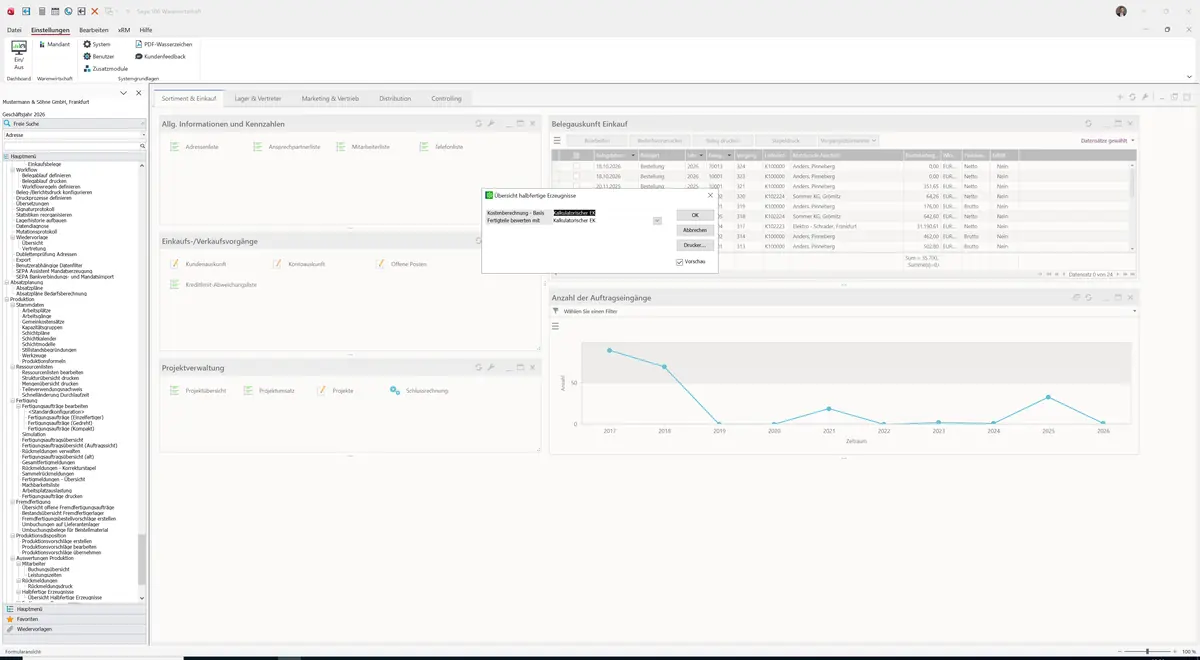Open hamburger menu in Belegauskunft Einkauf
Viewport: 1200px width, 660px height.
[x=557, y=141]
